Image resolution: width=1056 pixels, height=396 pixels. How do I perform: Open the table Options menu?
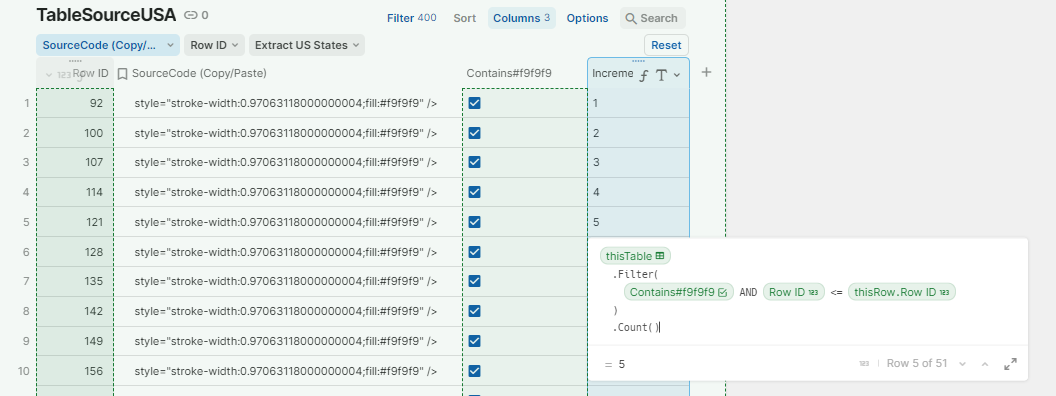coord(587,18)
